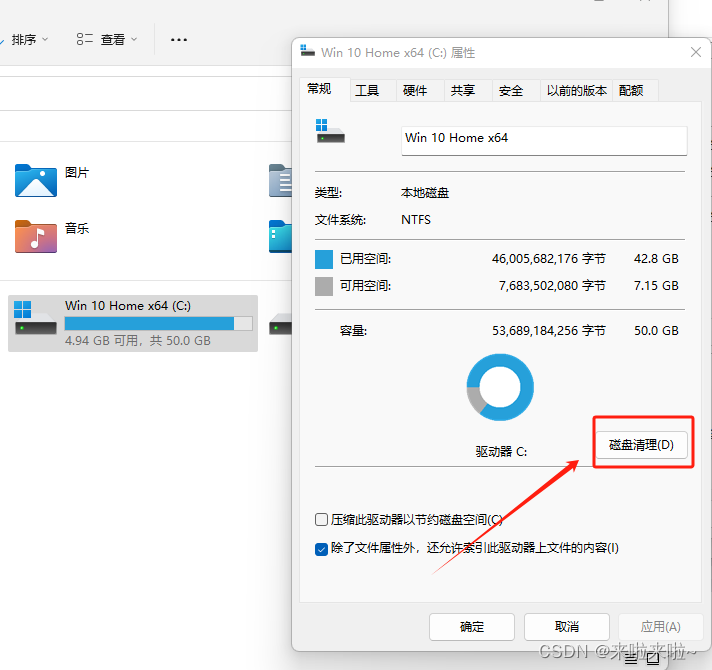712x670 pixels.
Task: Click the 图片 folder label
Action: click(77, 172)
